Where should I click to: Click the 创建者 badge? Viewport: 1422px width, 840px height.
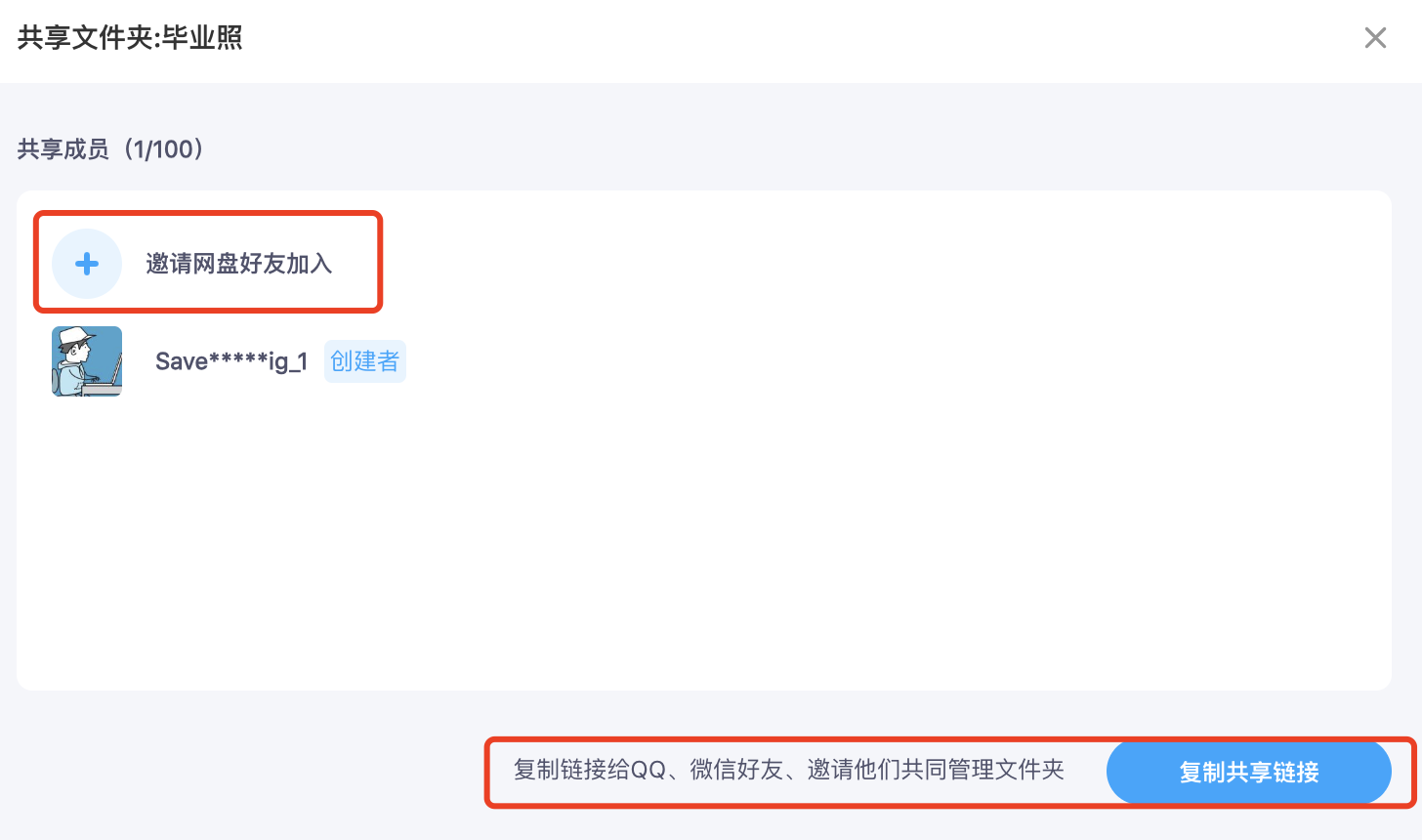click(364, 361)
